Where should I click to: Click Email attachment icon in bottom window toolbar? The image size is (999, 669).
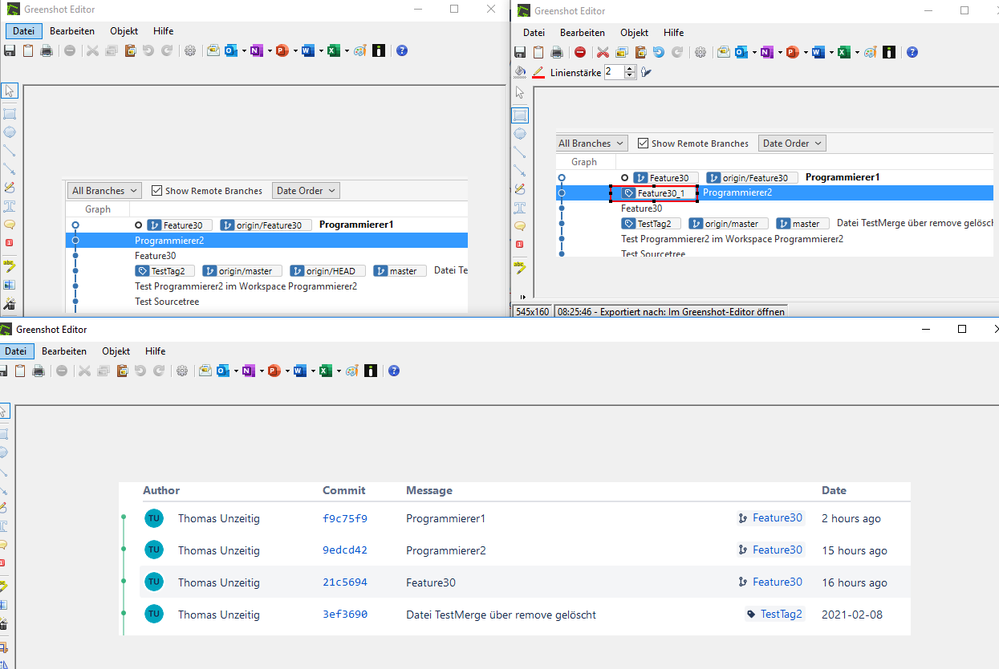coord(205,371)
